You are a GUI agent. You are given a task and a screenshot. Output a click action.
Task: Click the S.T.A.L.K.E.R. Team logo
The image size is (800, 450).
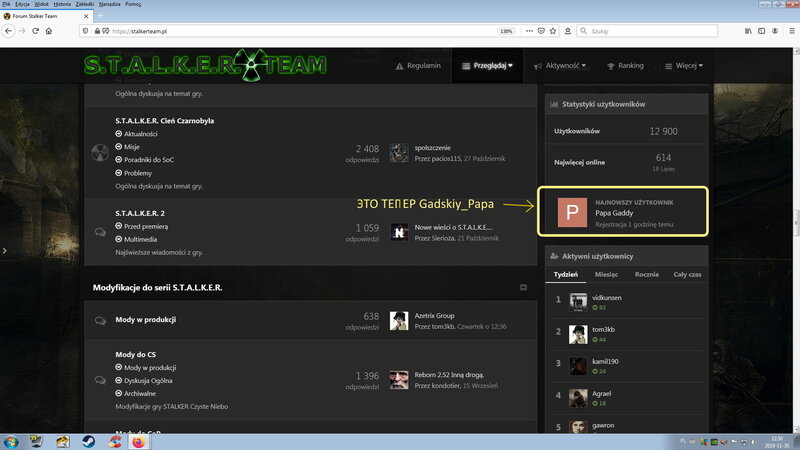click(204, 65)
